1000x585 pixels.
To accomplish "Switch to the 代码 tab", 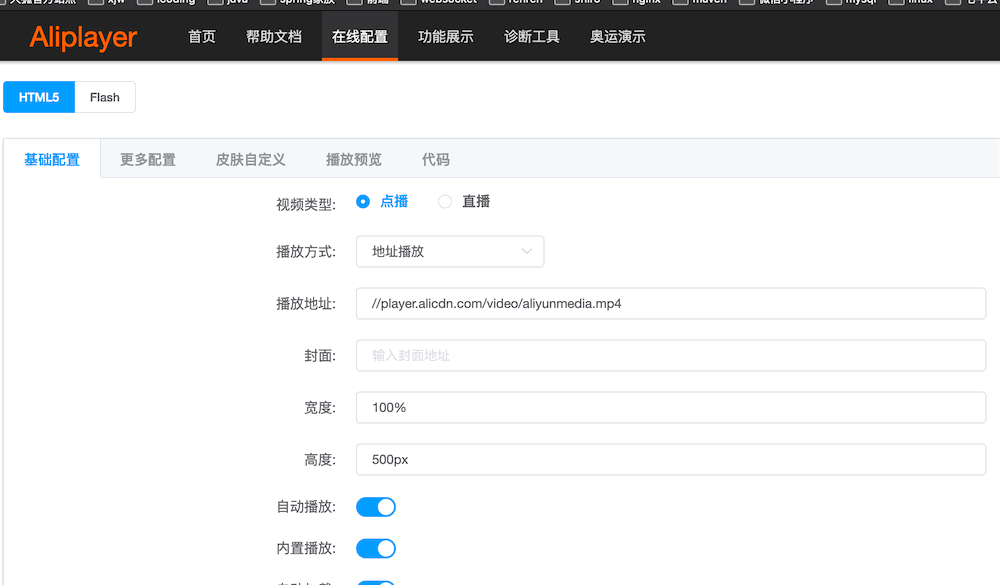I will (436, 159).
